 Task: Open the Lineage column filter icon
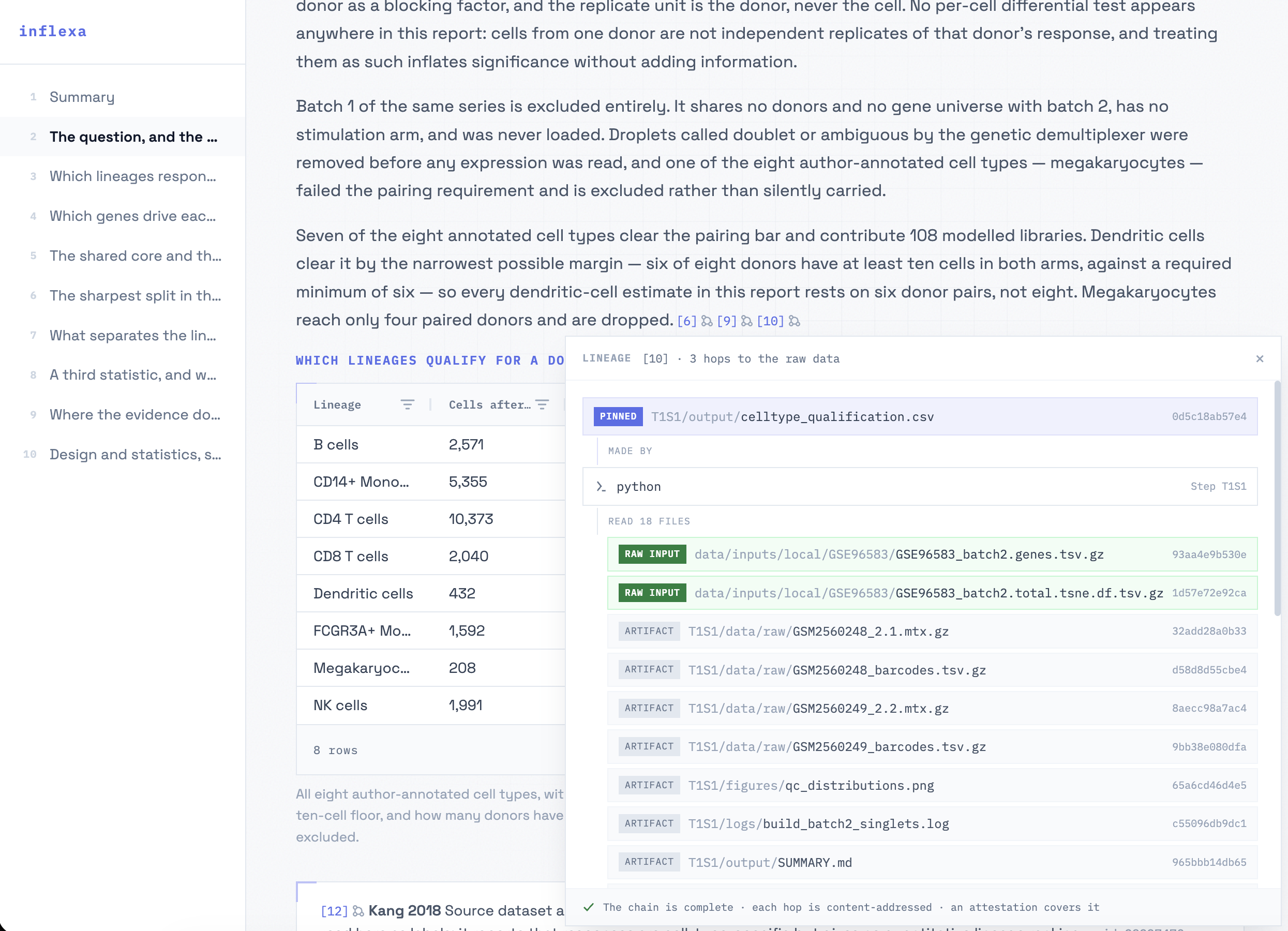pos(407,405)
